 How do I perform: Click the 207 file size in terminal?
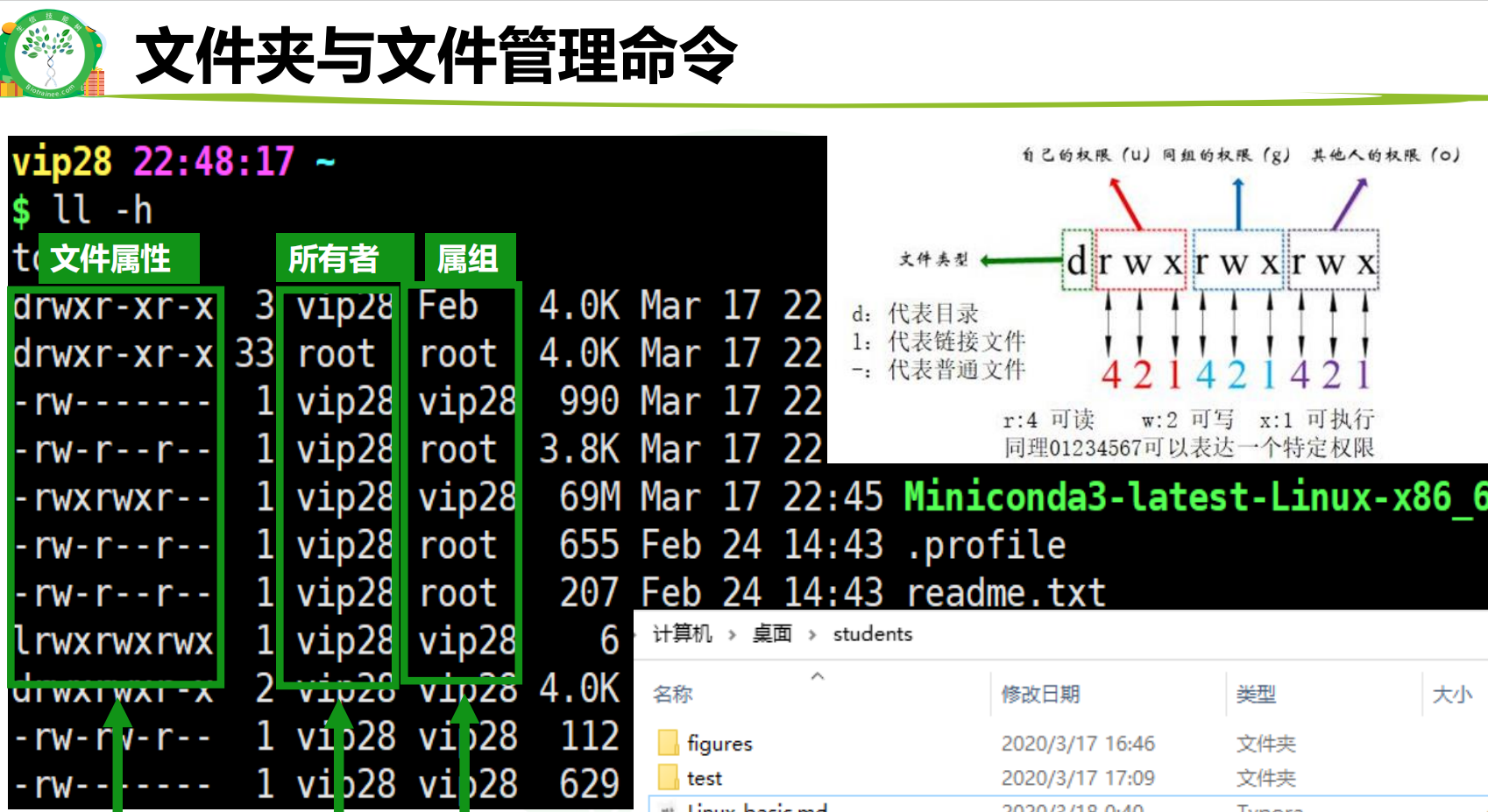coord(590,593)
